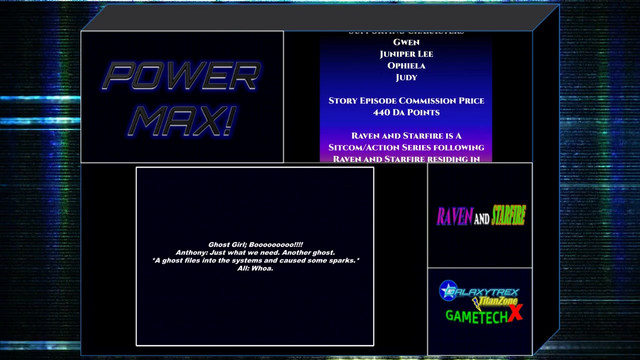The image size is (640, 360).
Task: Open the GalaxyTrex star logo
Action: click(448, 291)
